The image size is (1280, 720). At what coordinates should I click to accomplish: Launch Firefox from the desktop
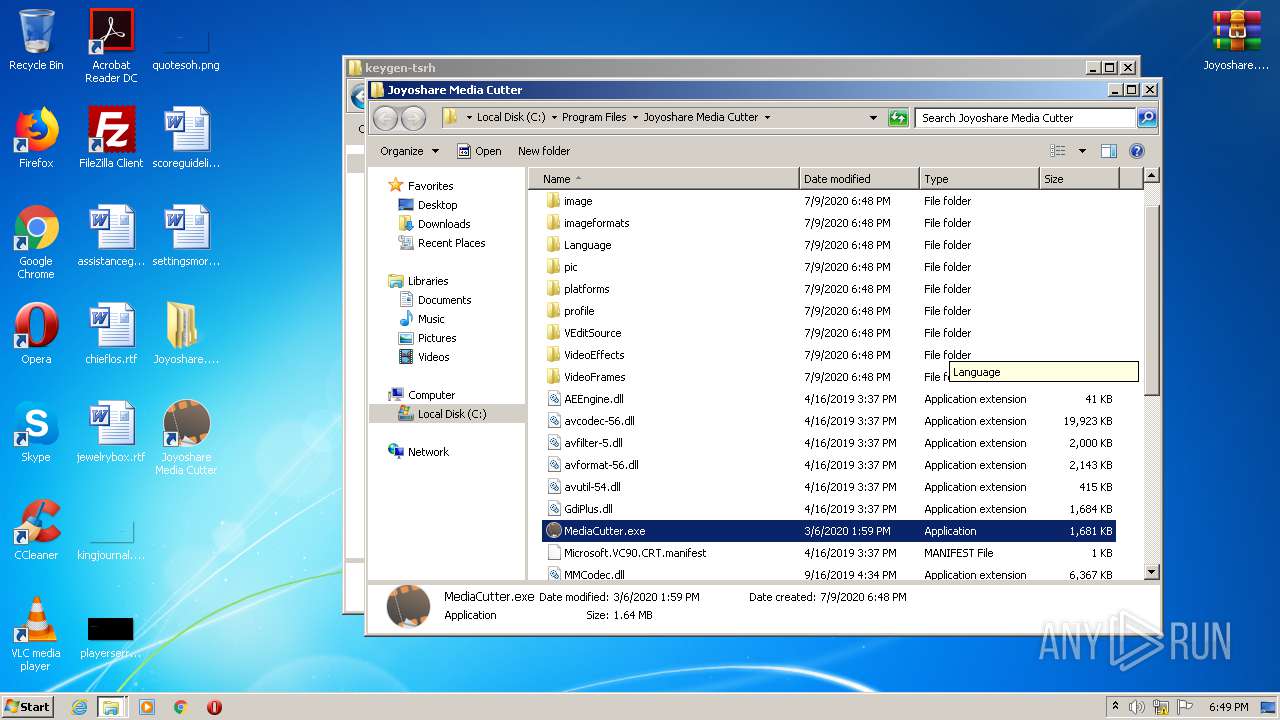pos(36,138)
